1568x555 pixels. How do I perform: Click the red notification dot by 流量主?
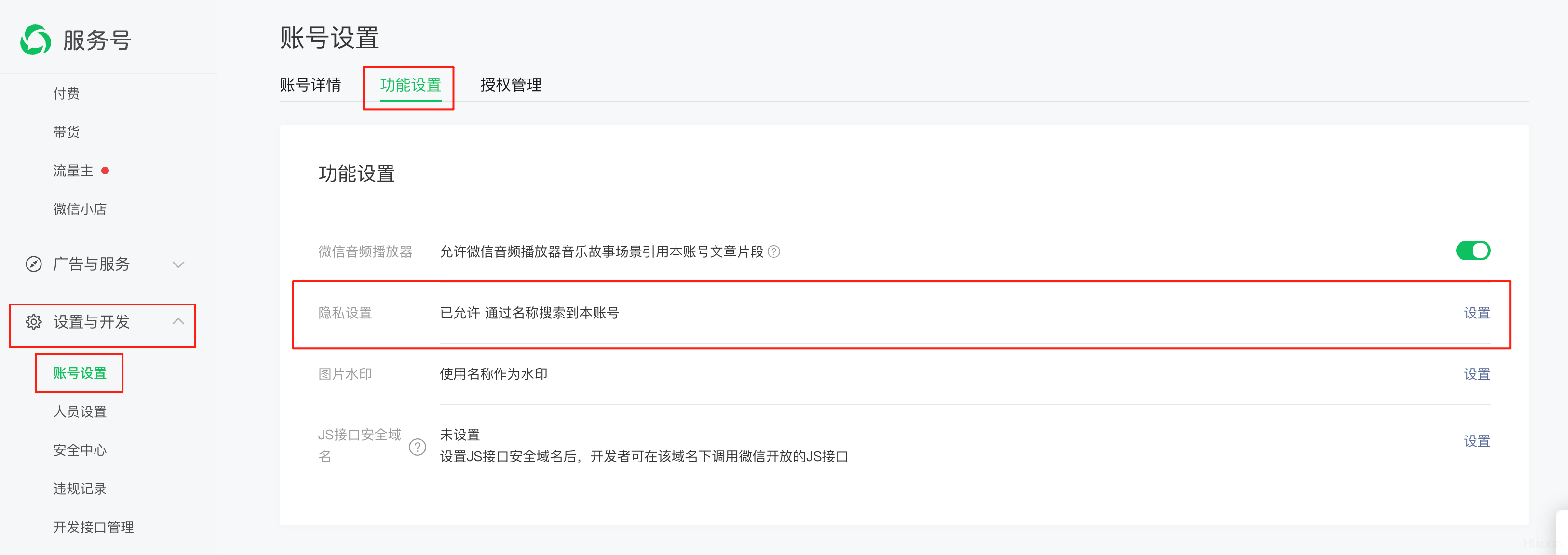pyautogui.click(x=105, y=171)
